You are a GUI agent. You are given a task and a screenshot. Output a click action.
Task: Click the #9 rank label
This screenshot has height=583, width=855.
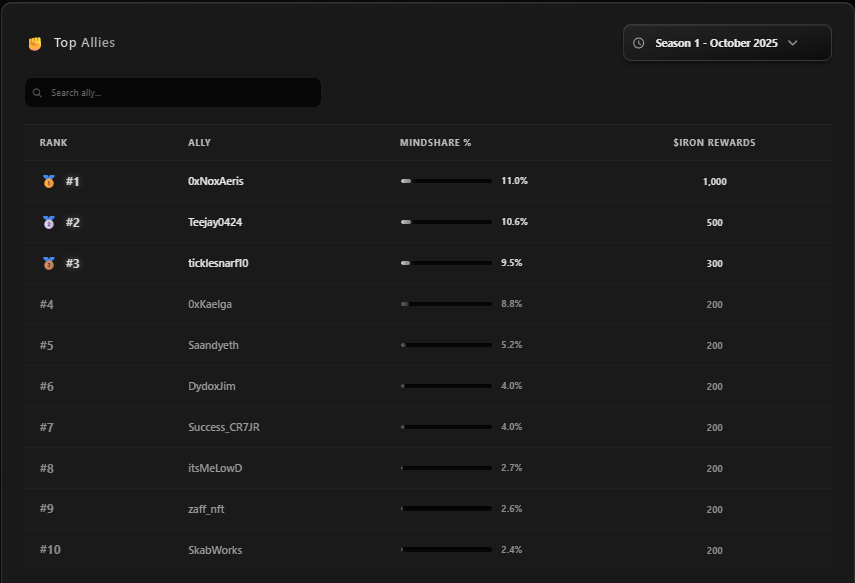point(46,508)
